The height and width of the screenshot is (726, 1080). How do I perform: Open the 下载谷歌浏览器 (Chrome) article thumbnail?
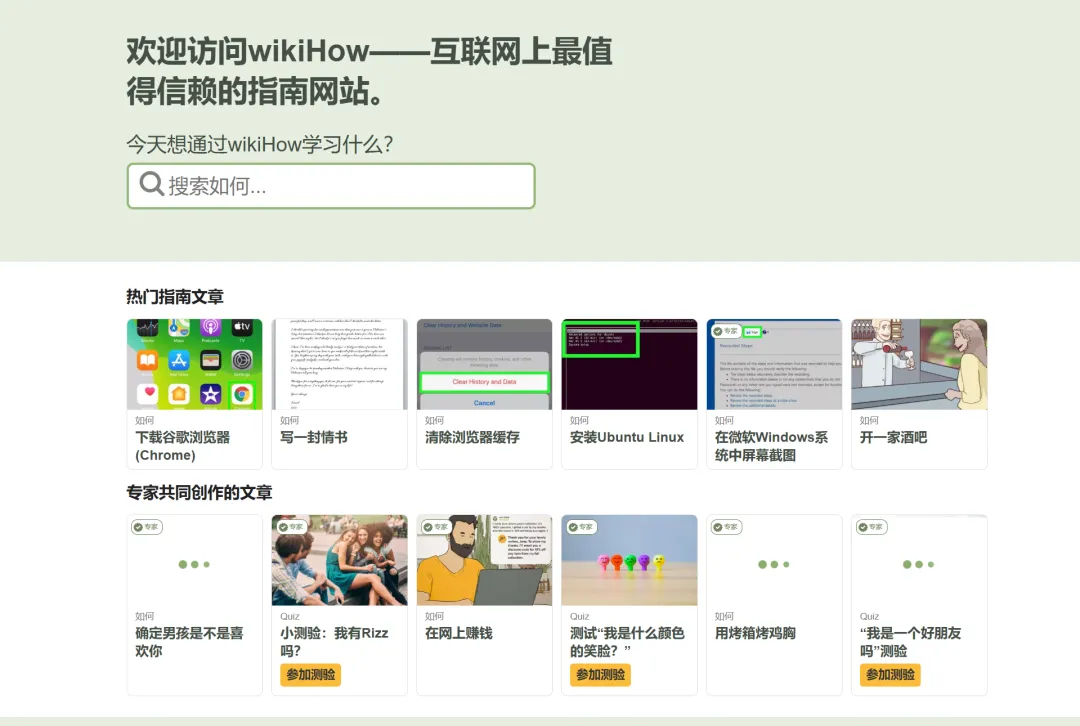[195, 364]
